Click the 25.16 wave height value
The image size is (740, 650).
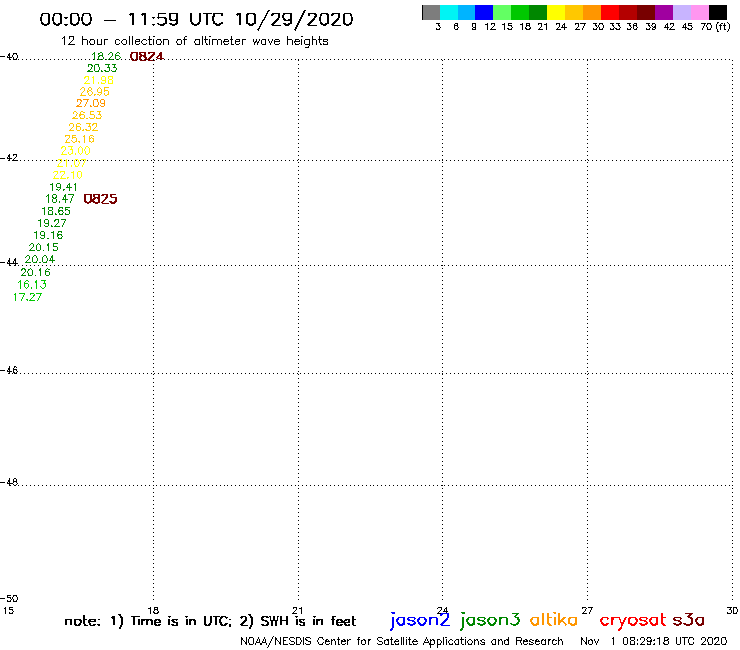79,139
